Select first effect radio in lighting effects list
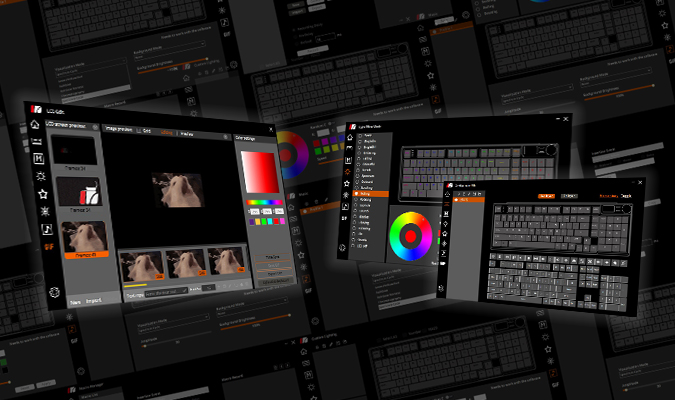Viewport: 675px width, 400px height. coord(360,135)
